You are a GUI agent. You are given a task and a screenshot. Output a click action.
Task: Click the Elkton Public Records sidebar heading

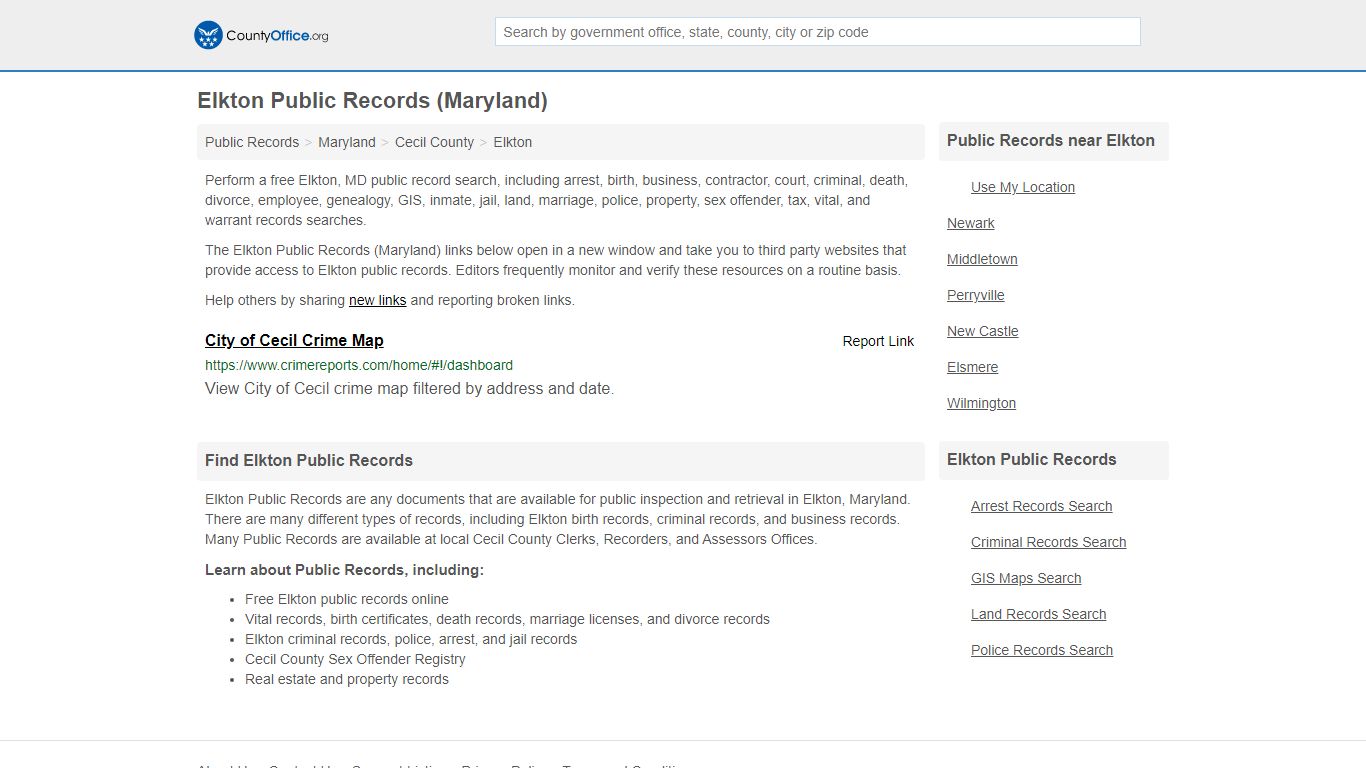(1031, 460)
